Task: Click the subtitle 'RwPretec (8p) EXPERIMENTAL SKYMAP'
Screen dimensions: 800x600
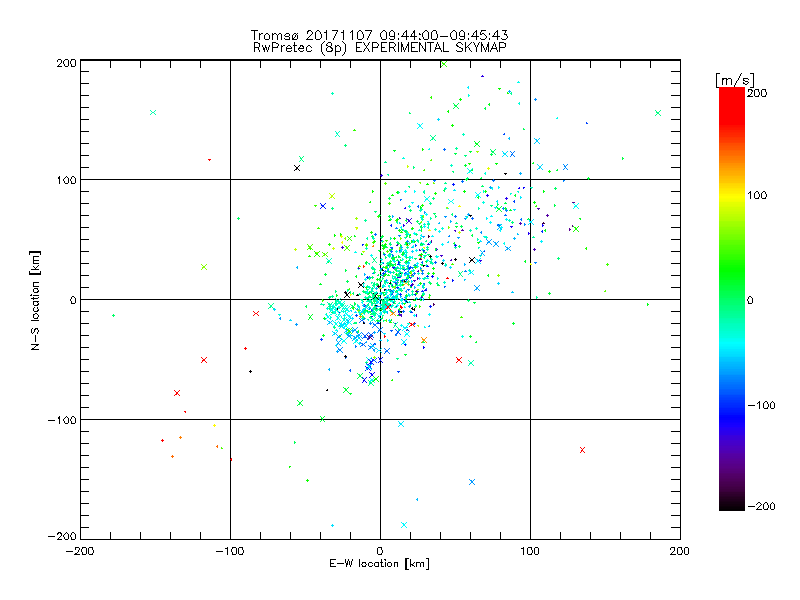Action: [x=380, y=48]
